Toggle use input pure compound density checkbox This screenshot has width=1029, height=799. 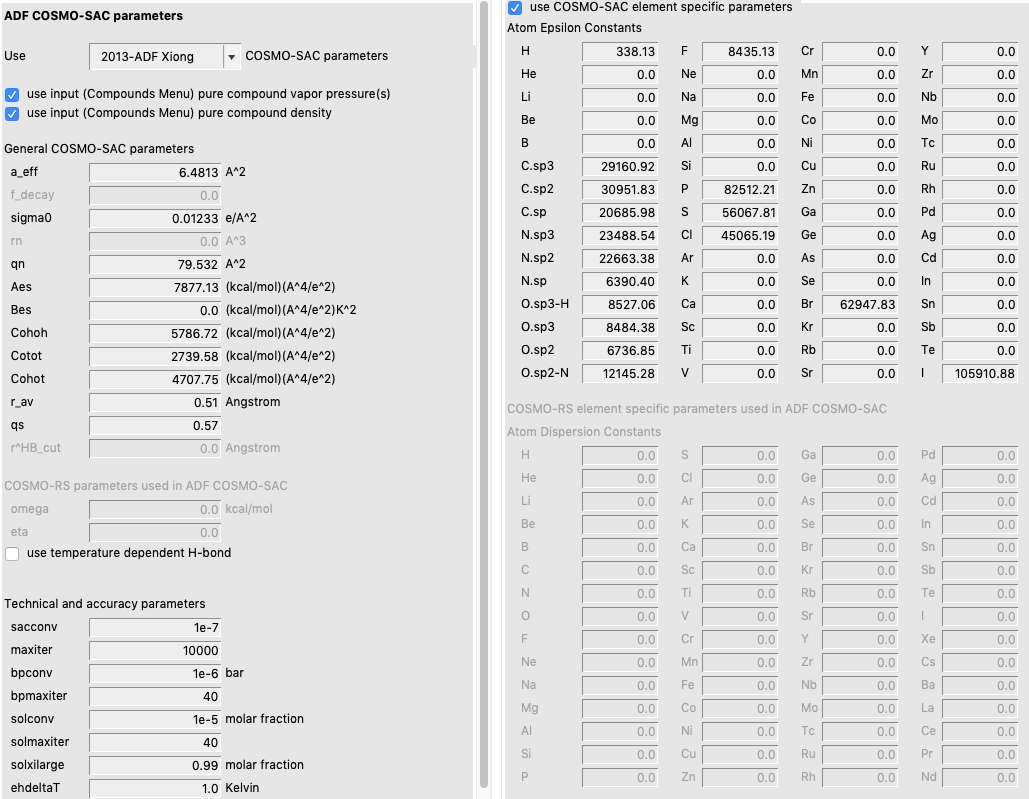pyautogui.click(x=12, y=113)
